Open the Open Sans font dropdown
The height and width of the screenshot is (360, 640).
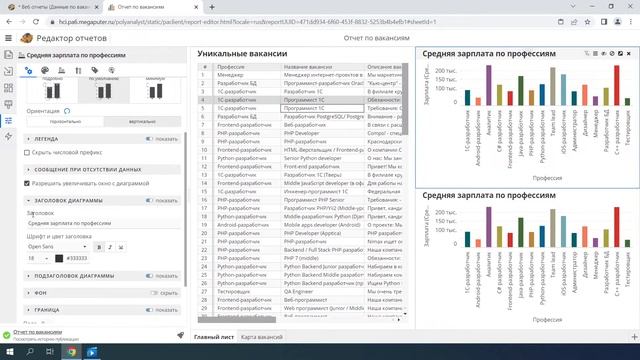coord(57,247)
